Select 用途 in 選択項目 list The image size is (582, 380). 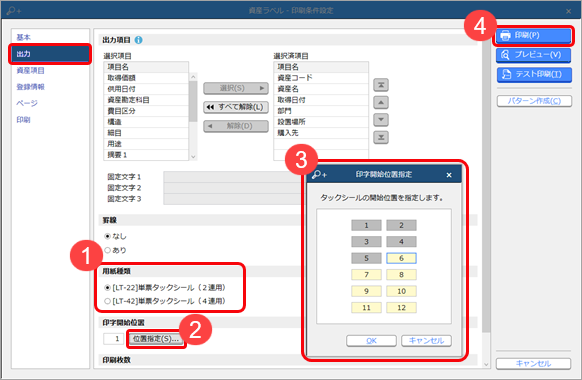click(x=146, y=144)
